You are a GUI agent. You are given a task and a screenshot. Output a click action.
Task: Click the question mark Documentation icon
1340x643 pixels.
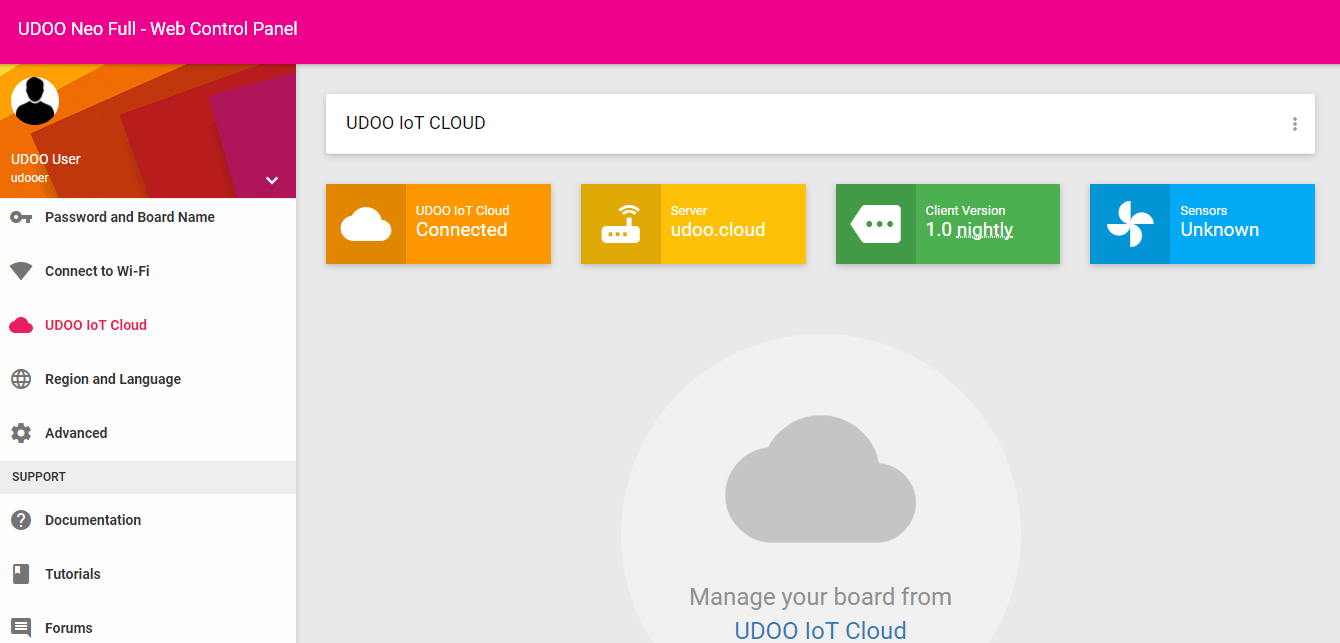click(21, 520)
